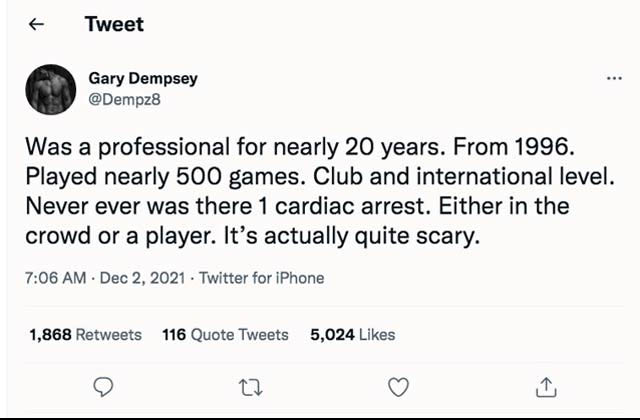640x420 pixels.
Task: Click tweet line starting 'Never ever was there'
Action: pos(298,208)
